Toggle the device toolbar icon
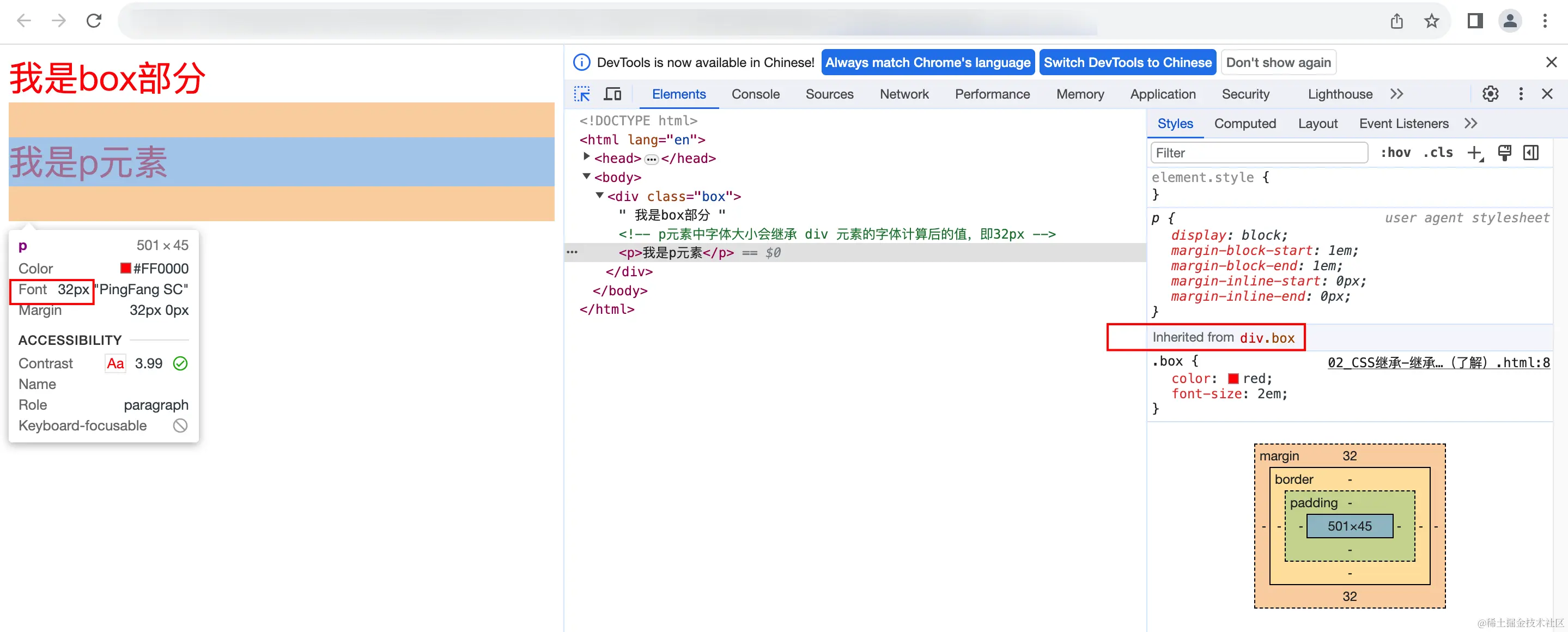Viewport: 1568px width, 632px height. 612,94
